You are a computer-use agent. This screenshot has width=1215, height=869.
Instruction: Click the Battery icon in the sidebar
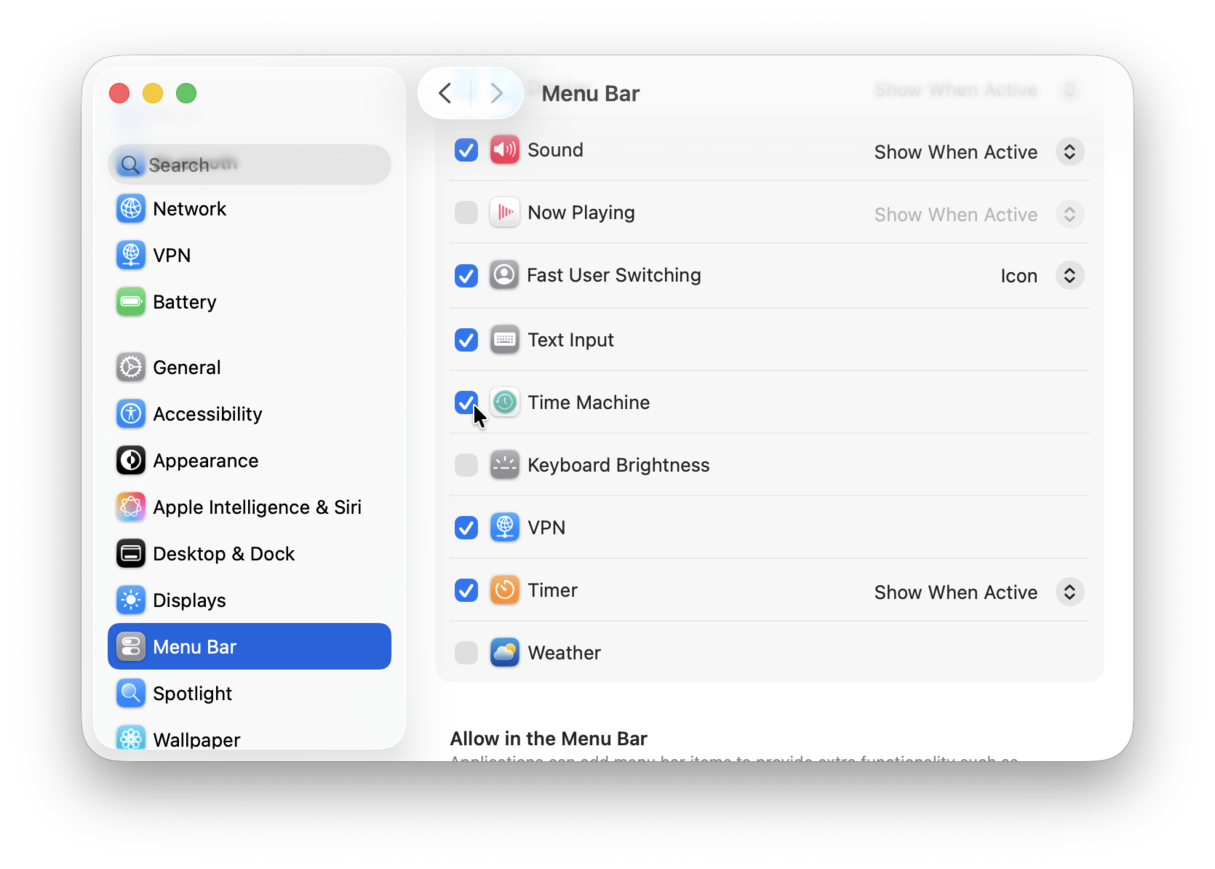[131, 301]
